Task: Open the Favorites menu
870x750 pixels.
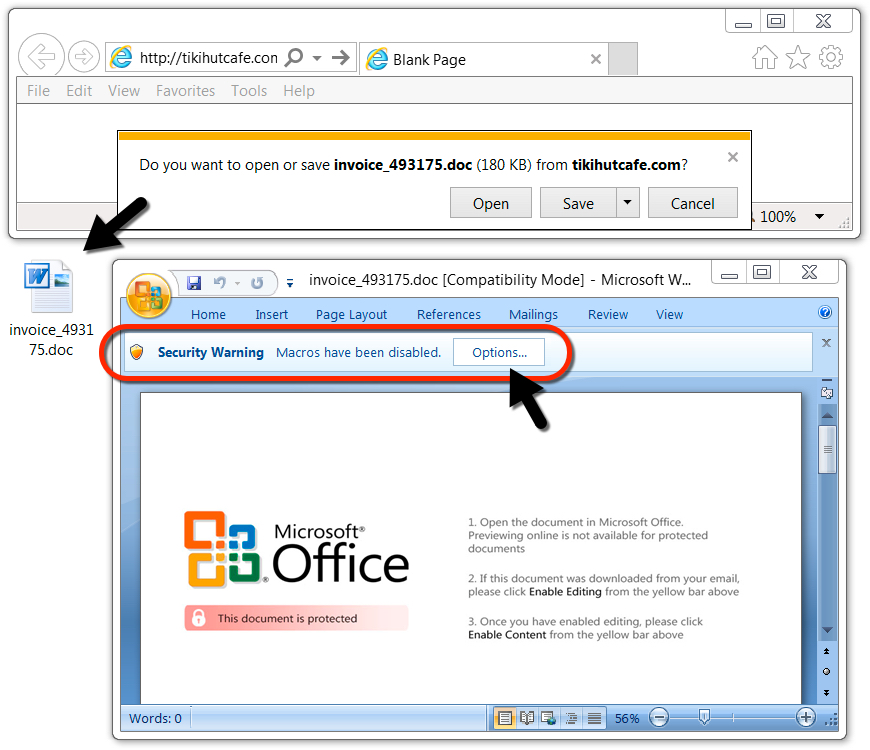Action: pyautogui.click(x=185, y=90)
